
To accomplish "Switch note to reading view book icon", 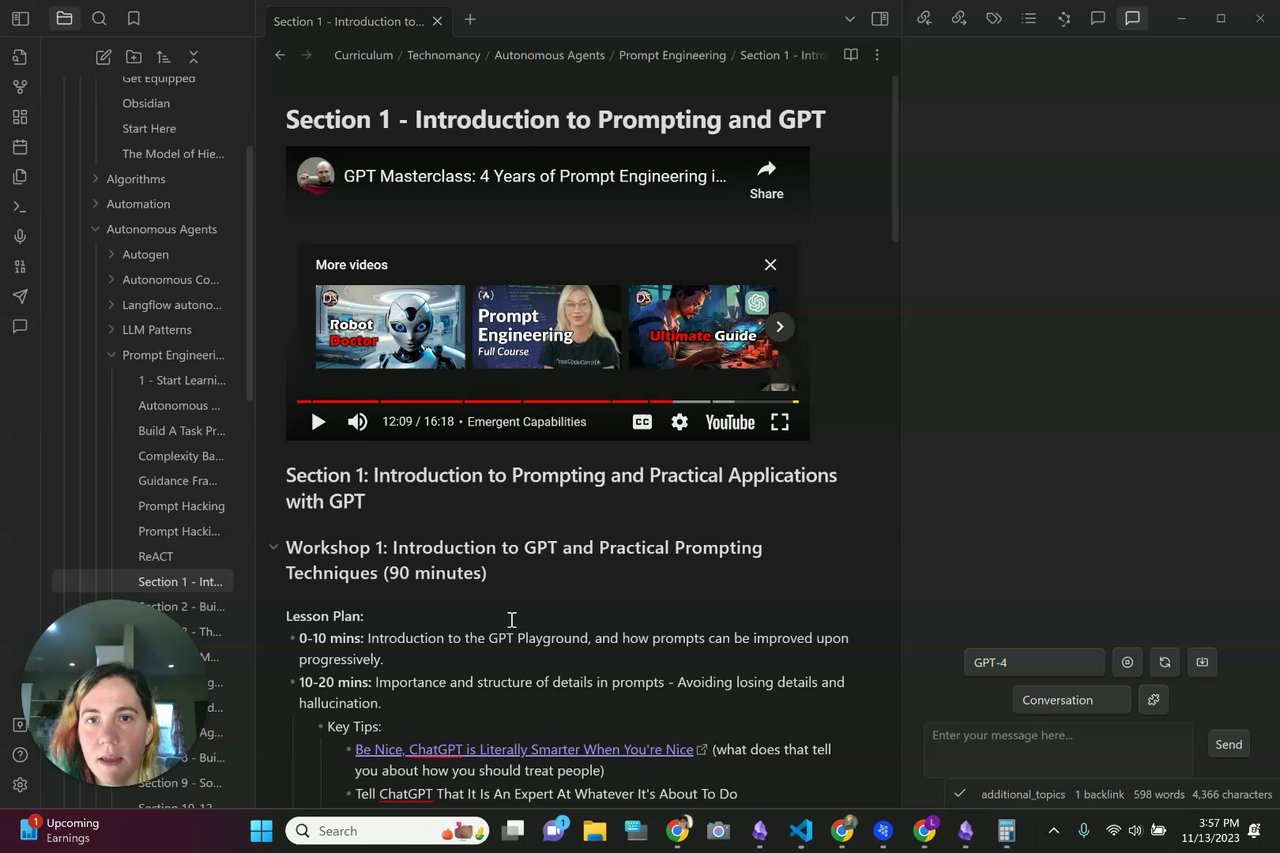I will click(x=851, y=55).
